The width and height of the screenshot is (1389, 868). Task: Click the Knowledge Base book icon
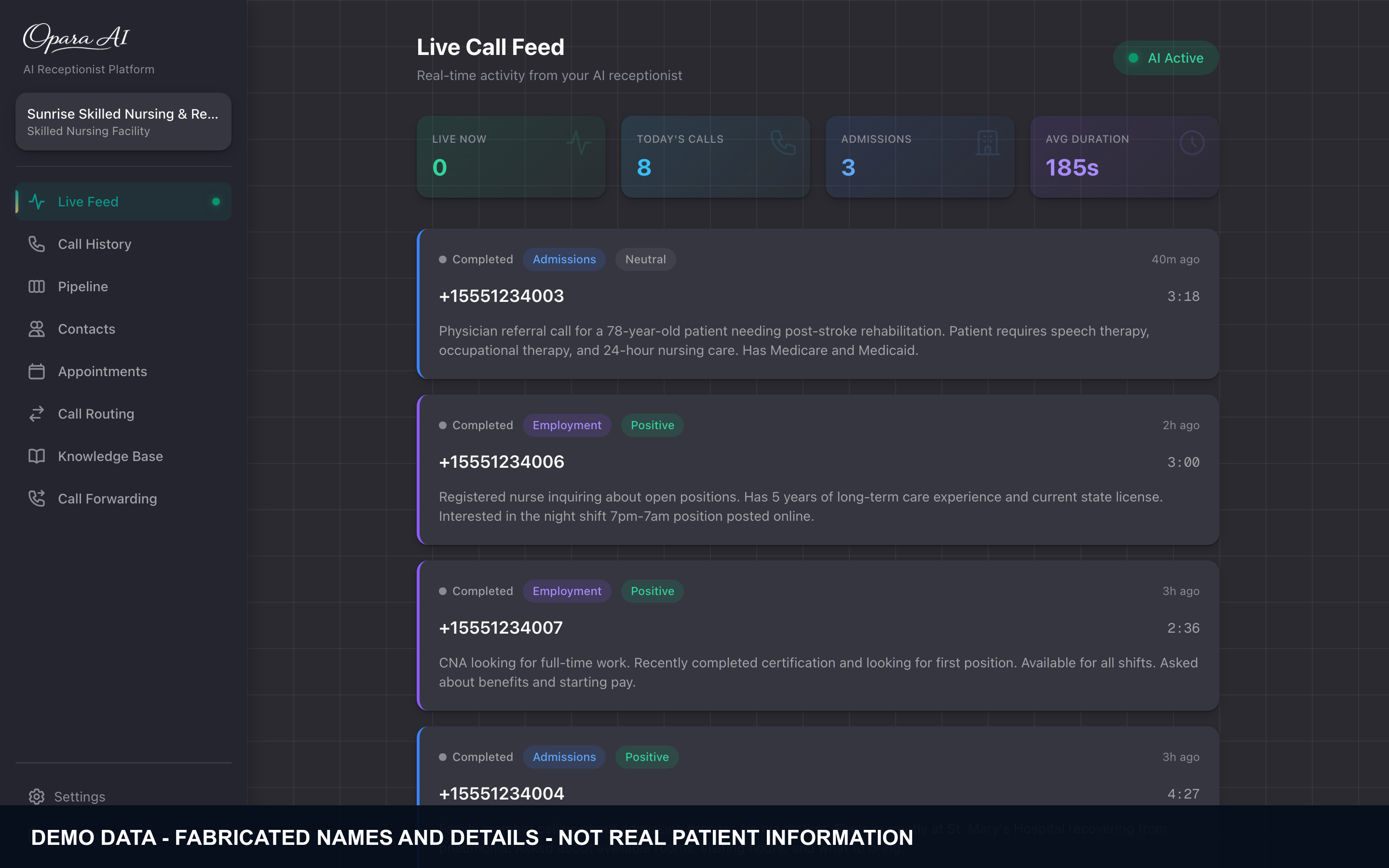coord(37,456)
